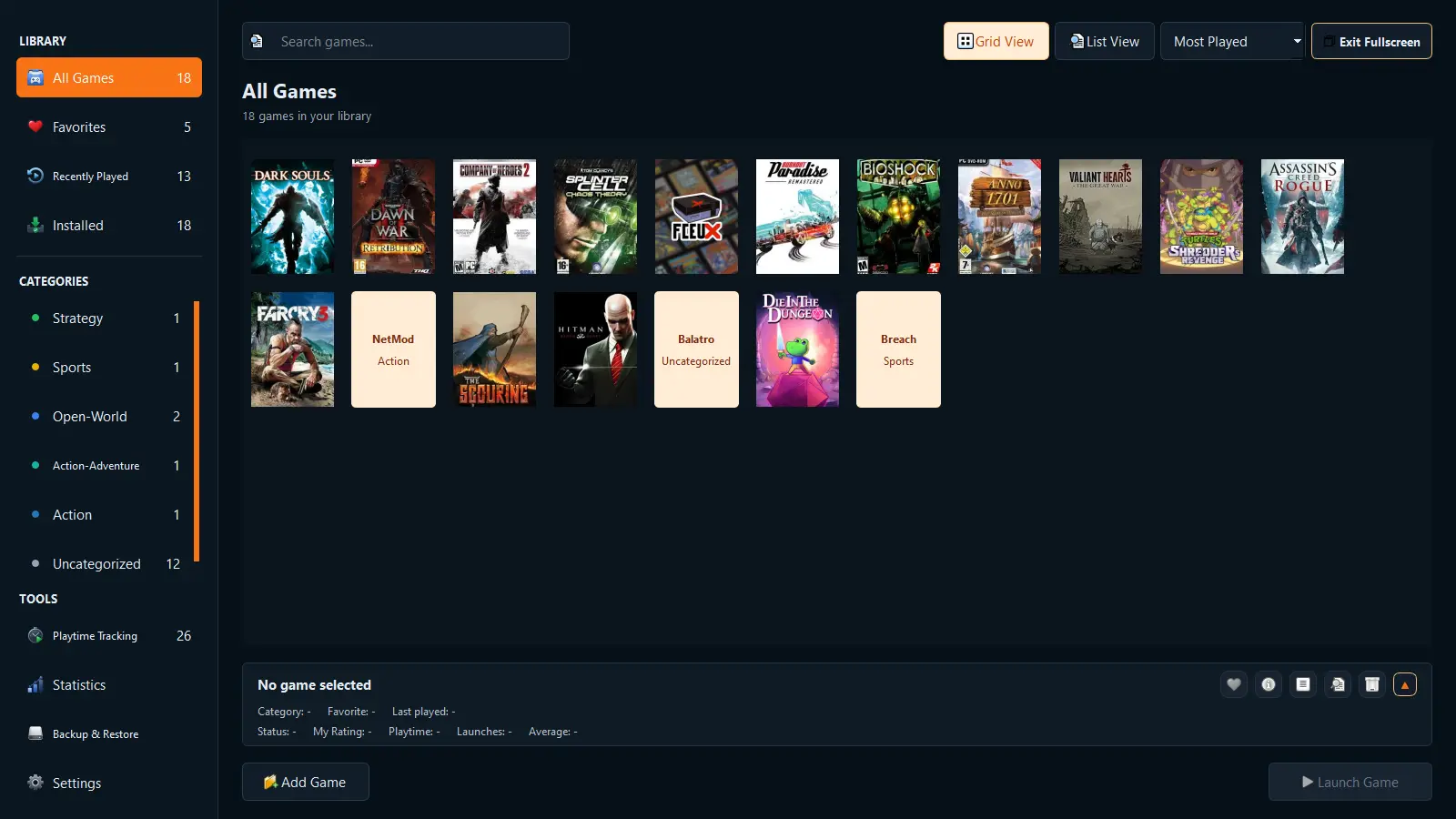Toggle favorite with the grey heart button

pyautogui.click(x=1234, y=684)
